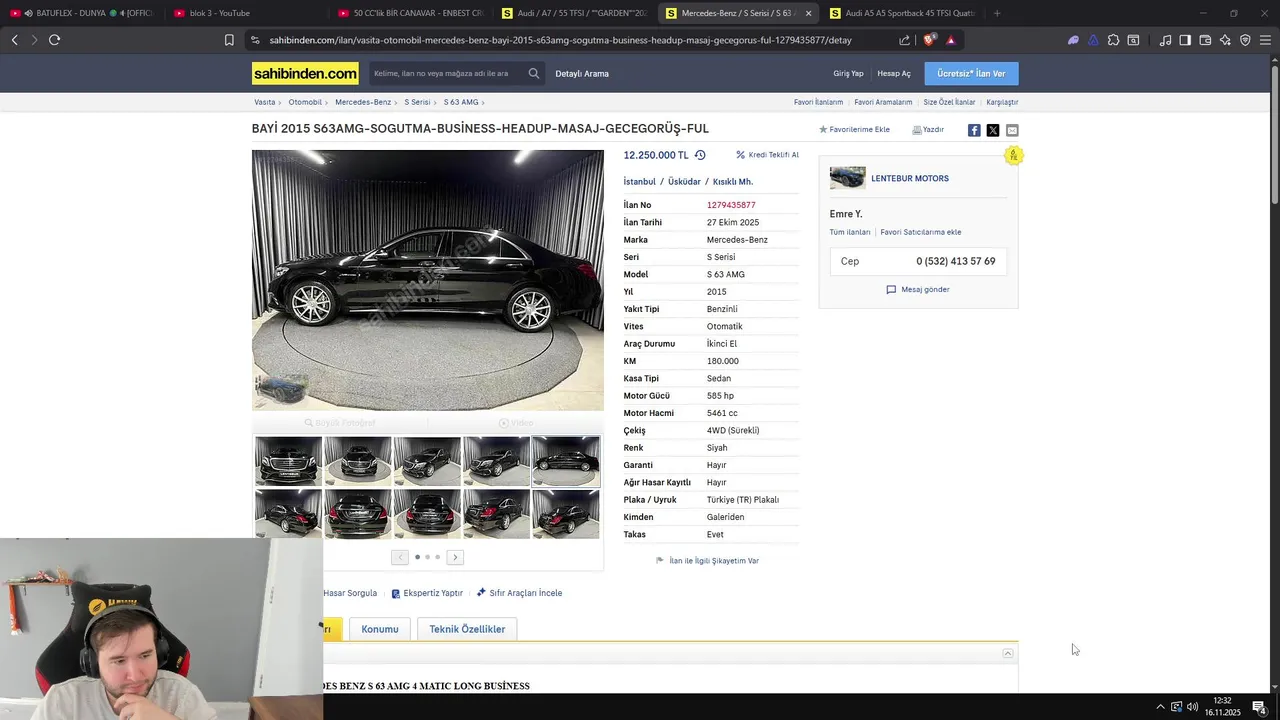
Task: Open the main car photo
Action: (x=428, y=280)
